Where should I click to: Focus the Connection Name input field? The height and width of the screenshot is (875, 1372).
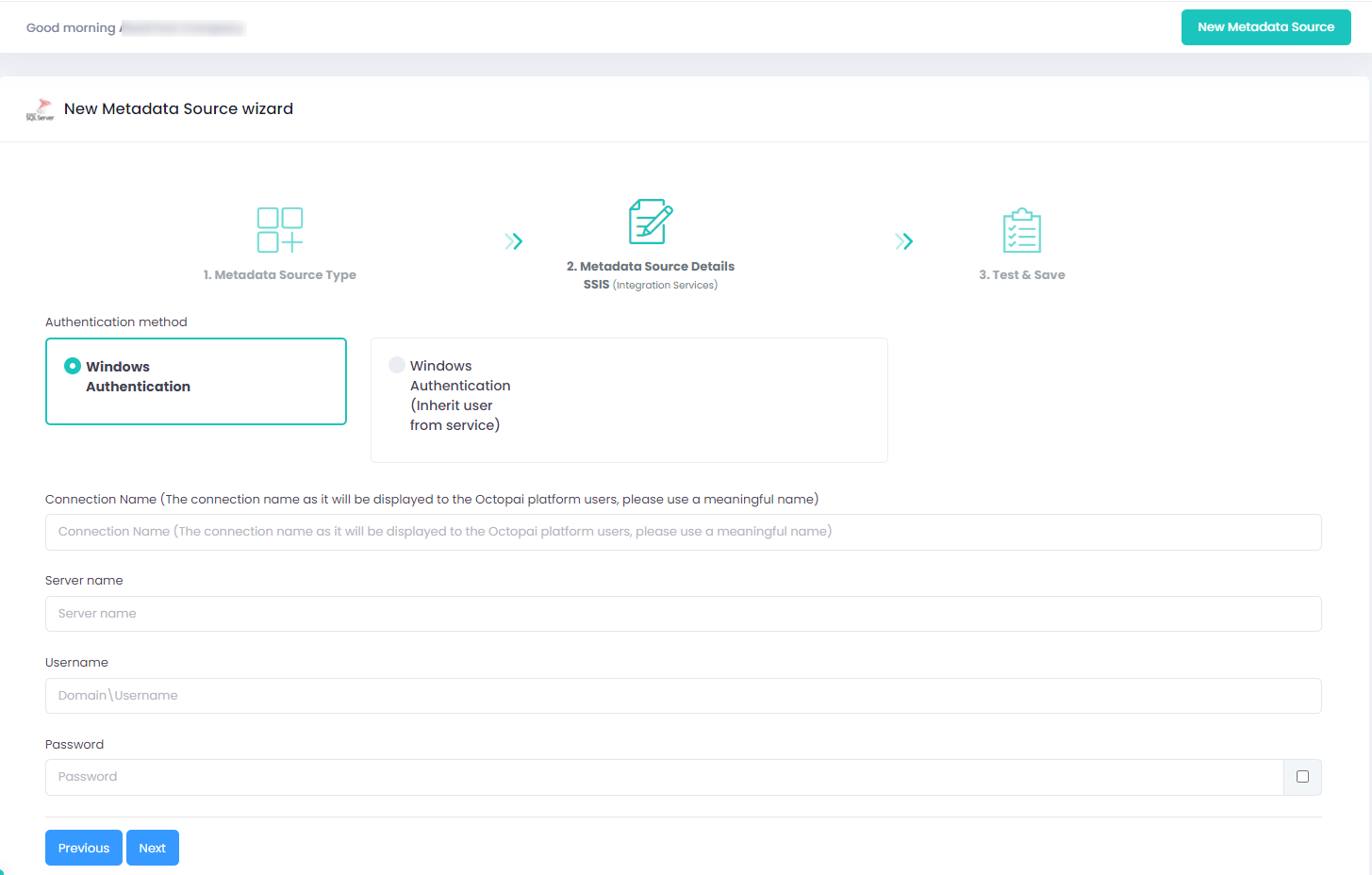click(683, 532)
